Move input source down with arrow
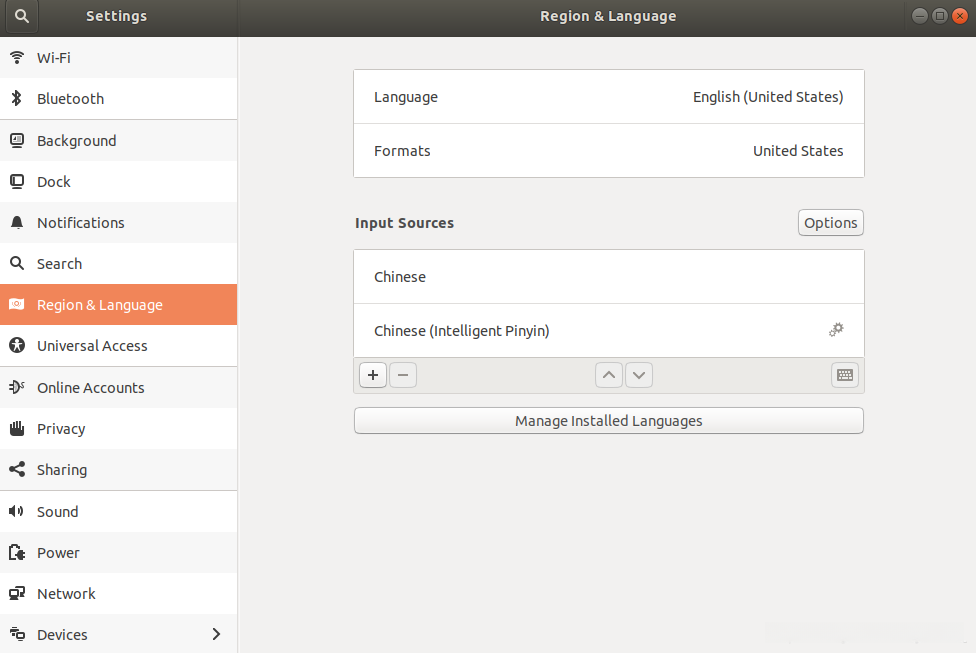This screenshot has width=976, height=653. pyautogui.click(x=638, y=375)
